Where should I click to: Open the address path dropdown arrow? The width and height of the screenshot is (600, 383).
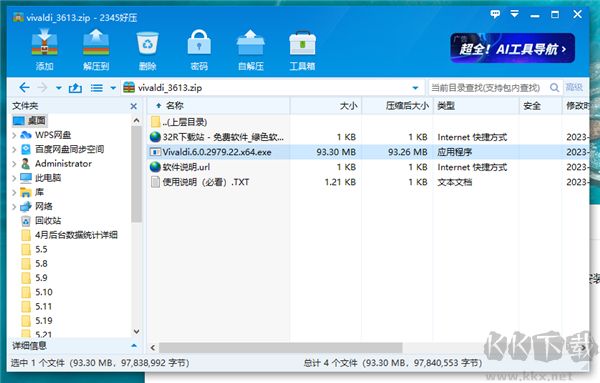pos(415,88)
